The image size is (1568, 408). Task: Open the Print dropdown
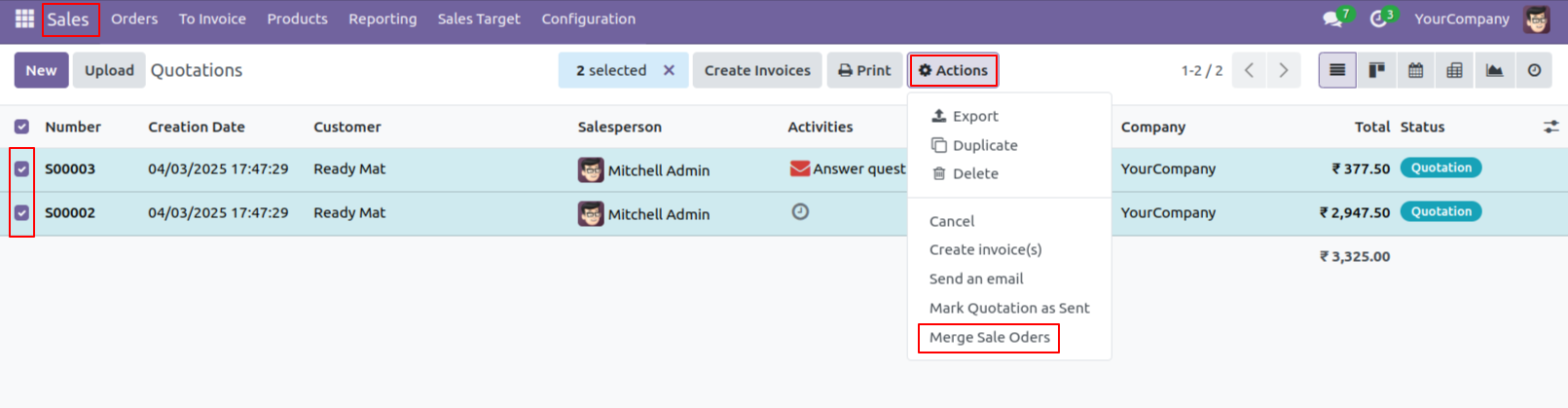[x=864, y=70]
